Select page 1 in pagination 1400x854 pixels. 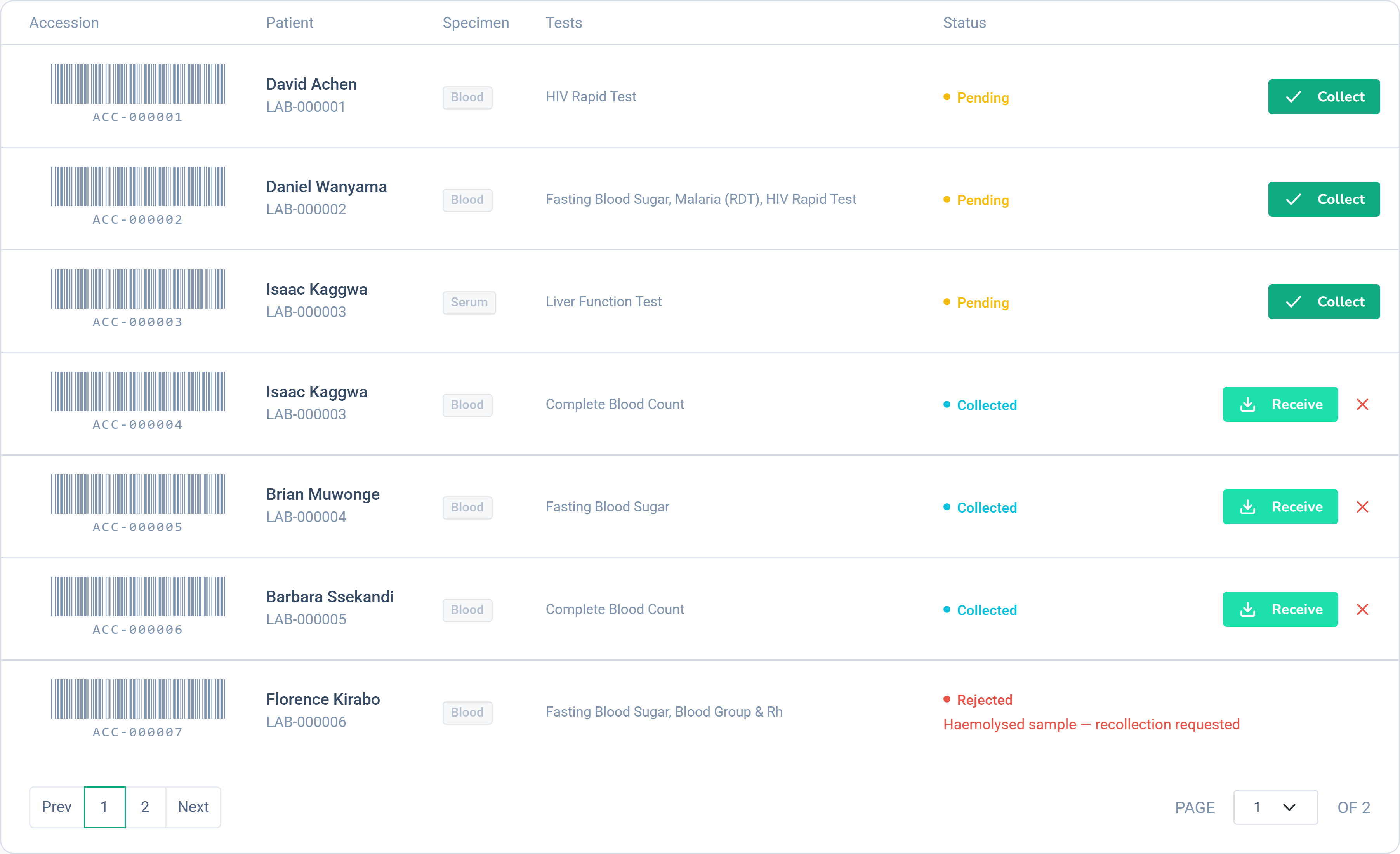pyautogui.click(x=104, y=807)
